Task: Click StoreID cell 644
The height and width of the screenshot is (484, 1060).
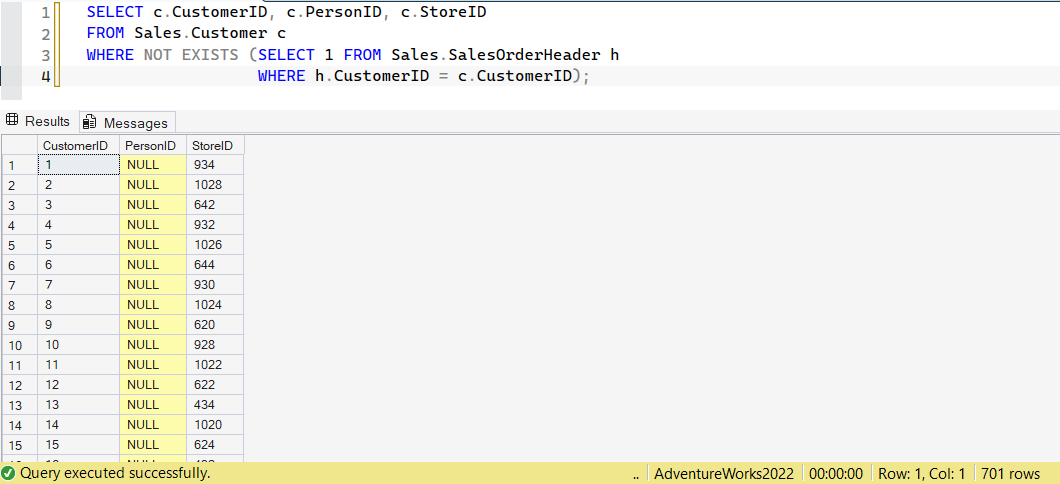Action: pos(215,265)
